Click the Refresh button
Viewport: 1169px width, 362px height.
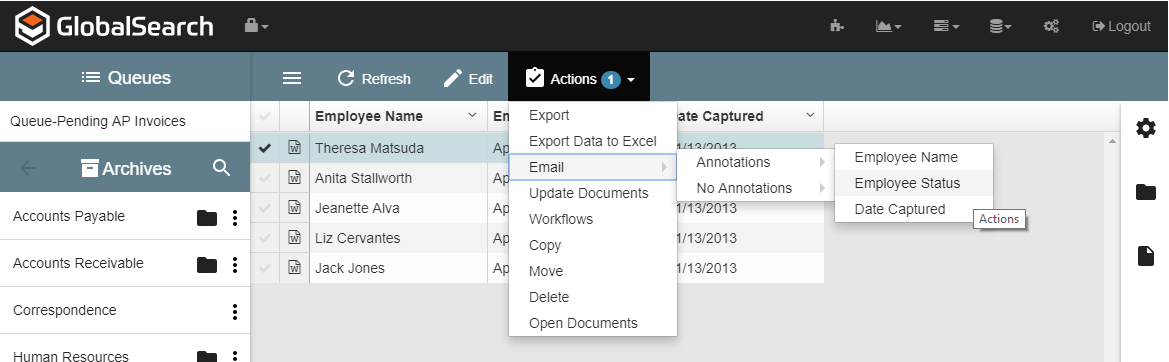tap(374, 78)
